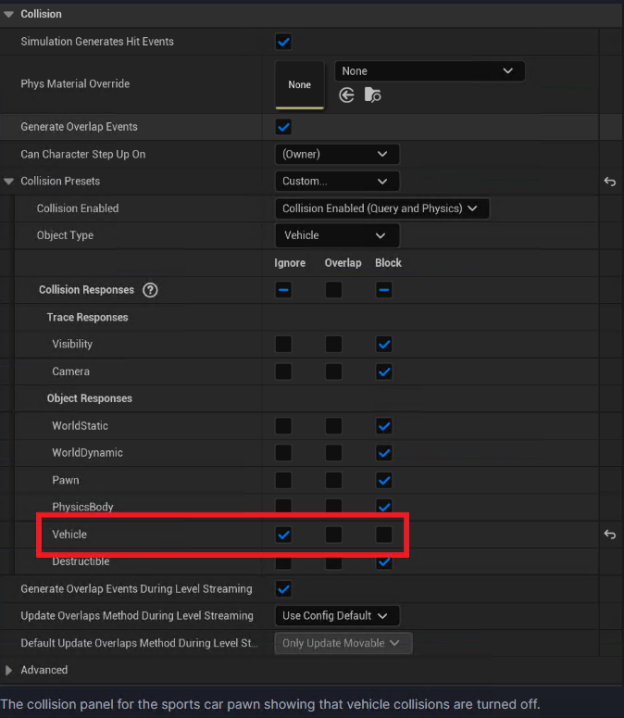Viewport: 624px width, 718px height.
Task: Set all Collision Responses to Ignore
Action: click(x=283, y=290)
